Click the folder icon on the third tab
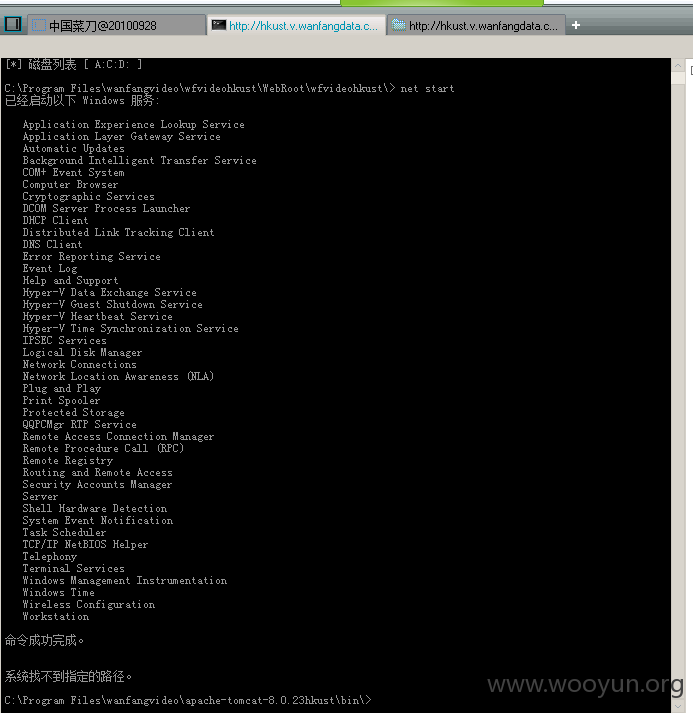The image size is (693, 713). 398,25
